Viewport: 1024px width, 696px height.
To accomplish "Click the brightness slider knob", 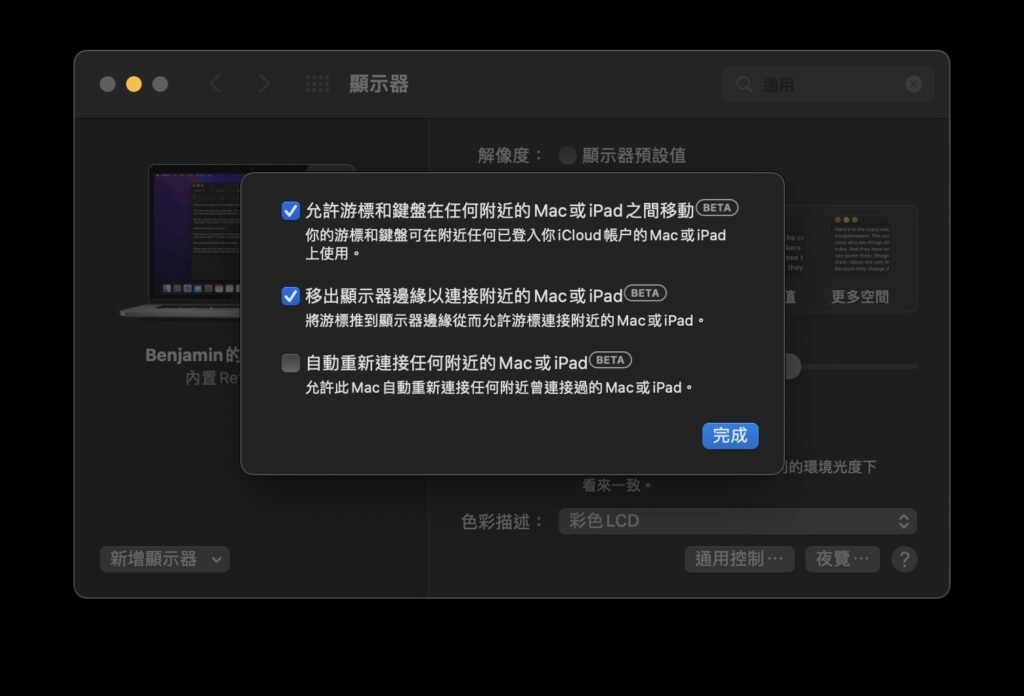I will 791,367.
